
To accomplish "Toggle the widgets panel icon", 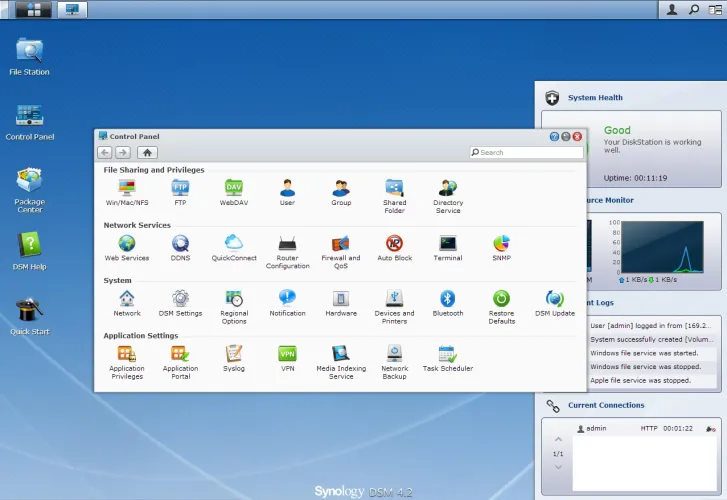I will [715, 9].
